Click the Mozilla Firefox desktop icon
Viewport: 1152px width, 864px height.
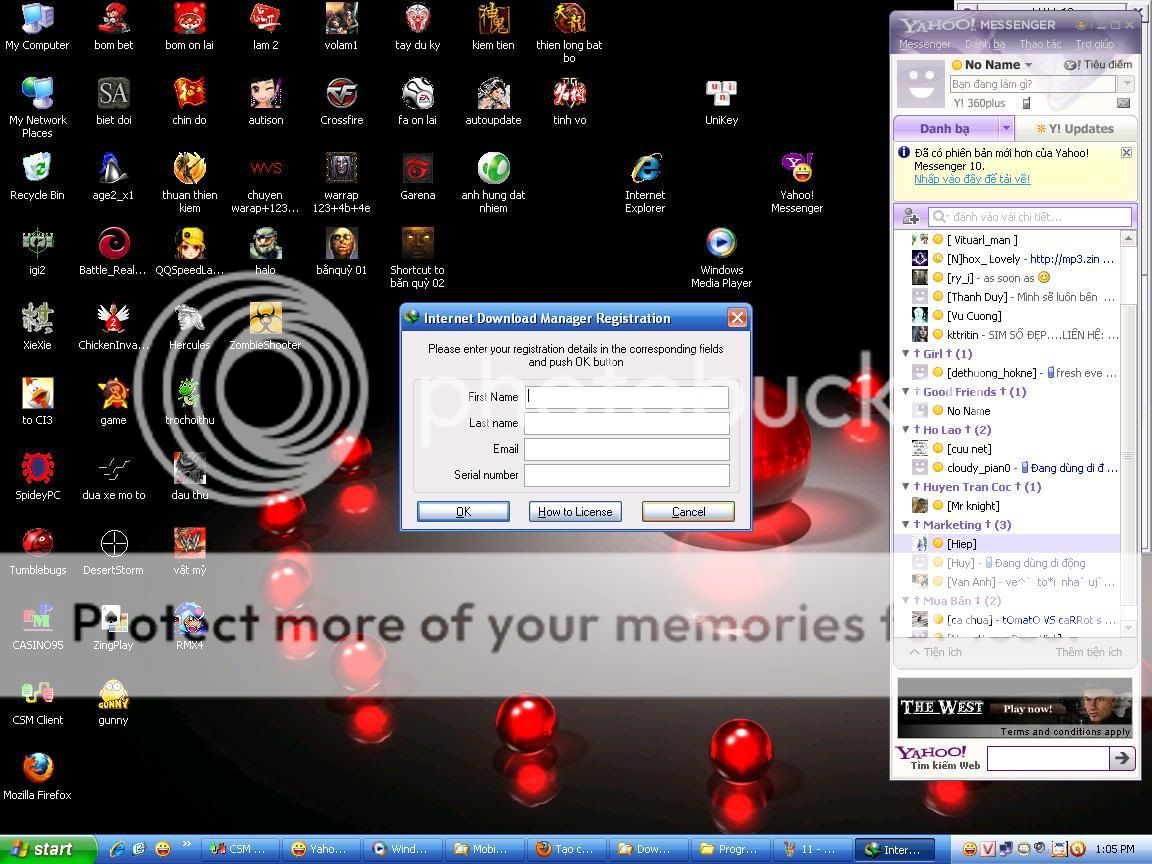pyautogui.click(x=37, y=776)
